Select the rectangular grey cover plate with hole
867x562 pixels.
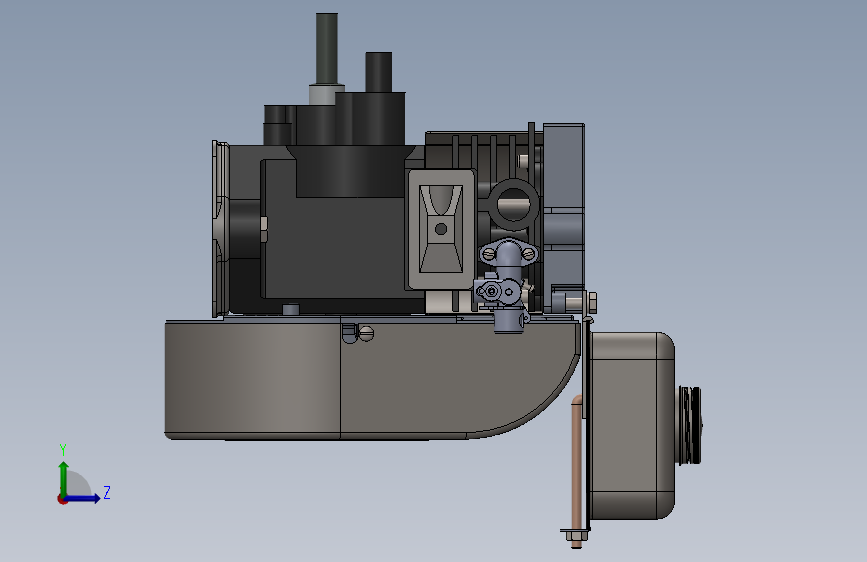pyautogui.click(x=441, y=230)
